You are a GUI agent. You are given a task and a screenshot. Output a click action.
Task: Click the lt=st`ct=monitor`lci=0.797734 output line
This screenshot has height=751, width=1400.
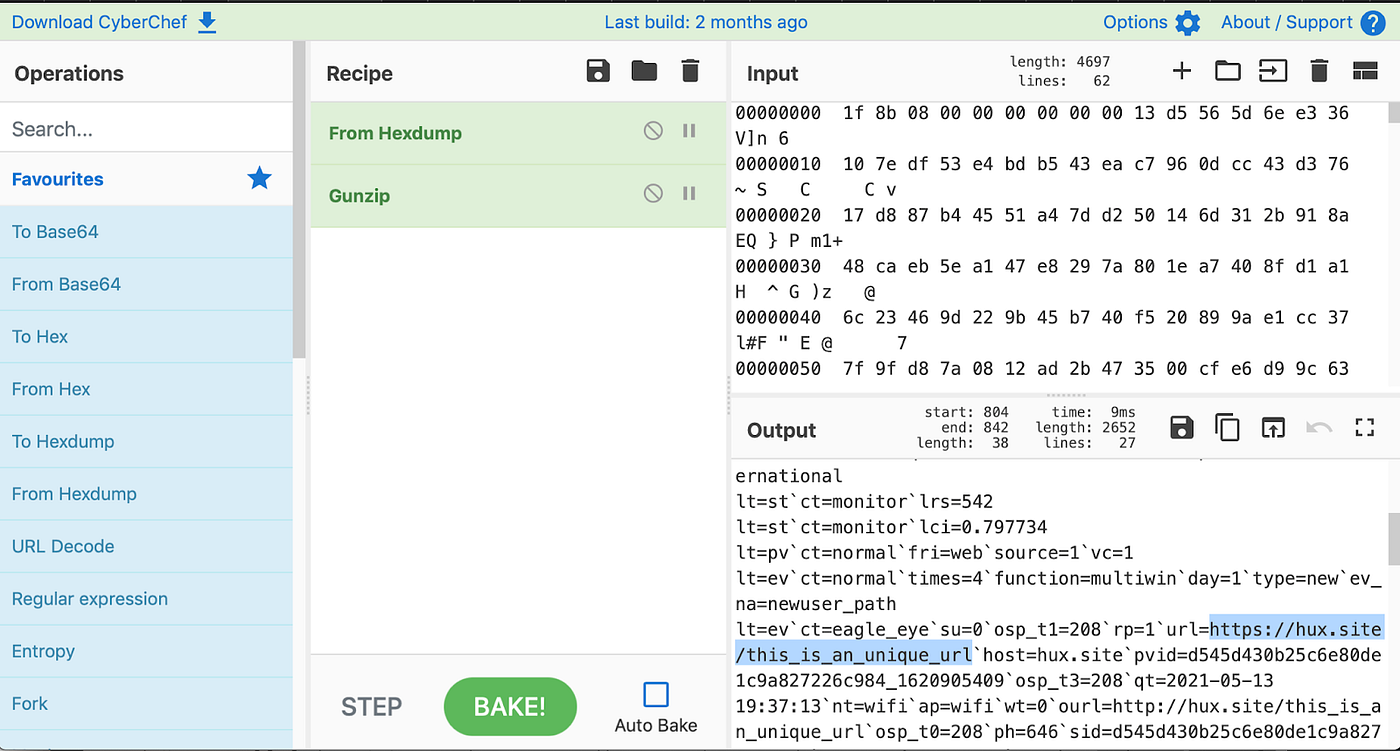891,527
